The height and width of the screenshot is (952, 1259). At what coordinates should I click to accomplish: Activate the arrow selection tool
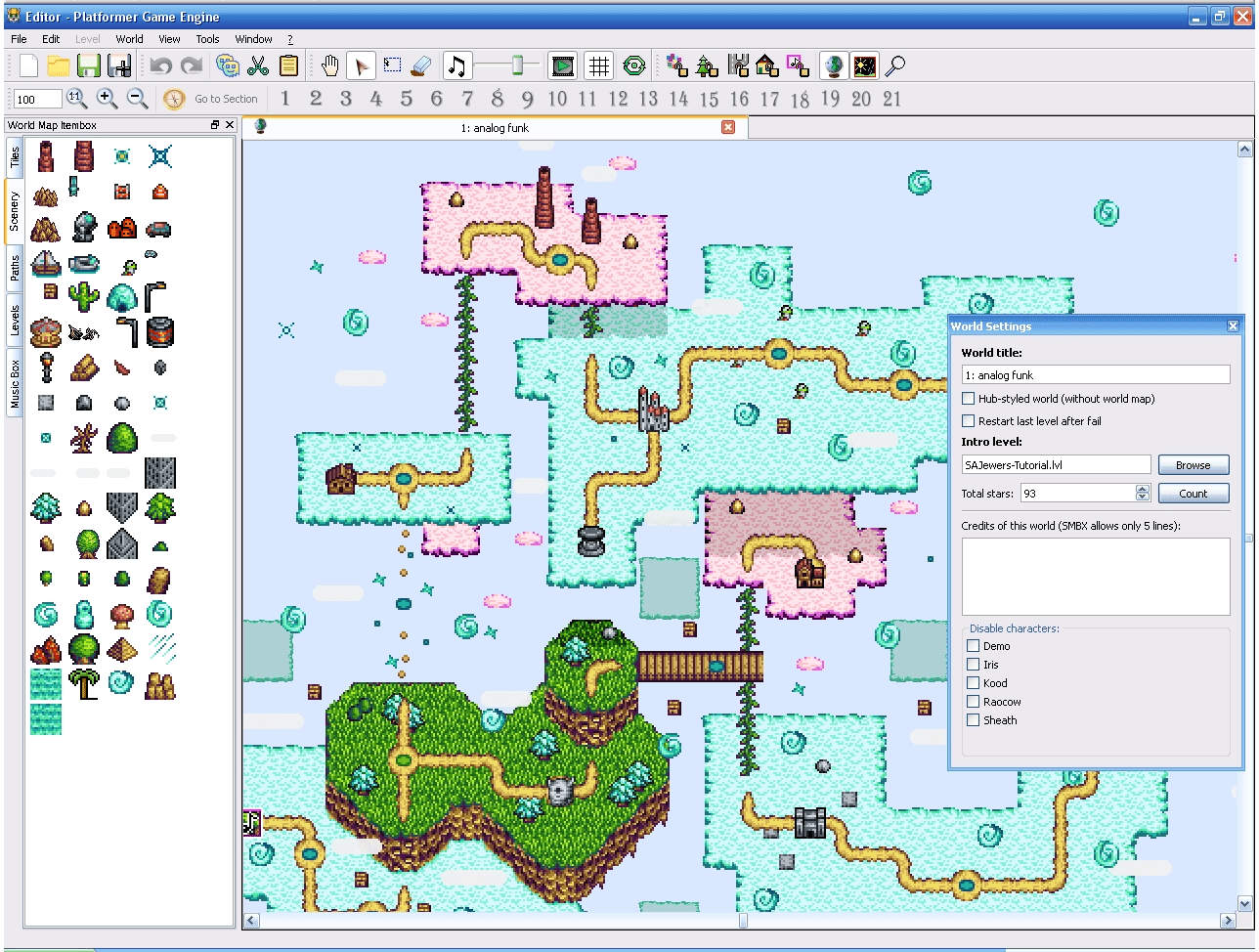(x=363, y=65)
